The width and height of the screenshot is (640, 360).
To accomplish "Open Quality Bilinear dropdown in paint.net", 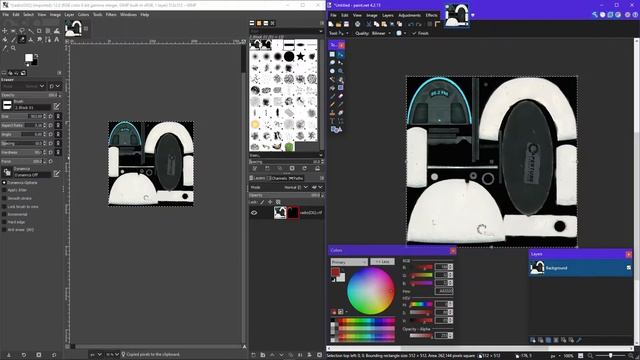I will (x=381, y=33).
